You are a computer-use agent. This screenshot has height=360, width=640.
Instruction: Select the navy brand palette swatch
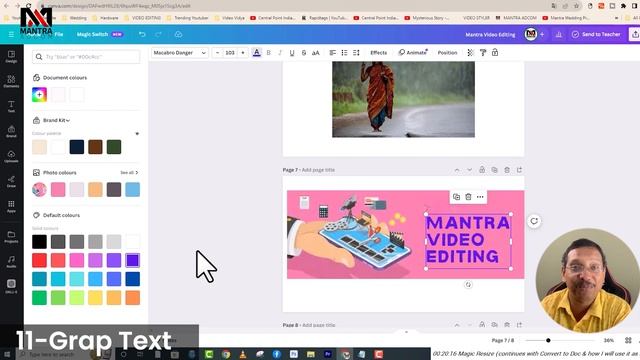(x=77, y=147)
